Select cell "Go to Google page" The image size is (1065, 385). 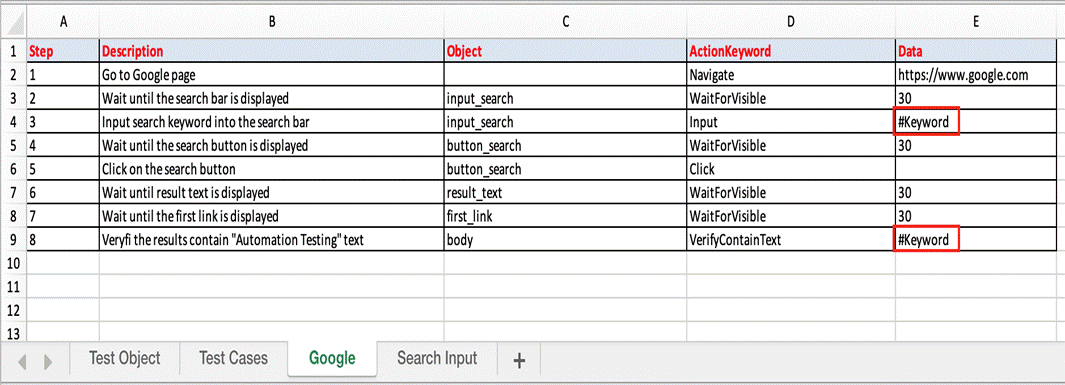coord(272,75)
